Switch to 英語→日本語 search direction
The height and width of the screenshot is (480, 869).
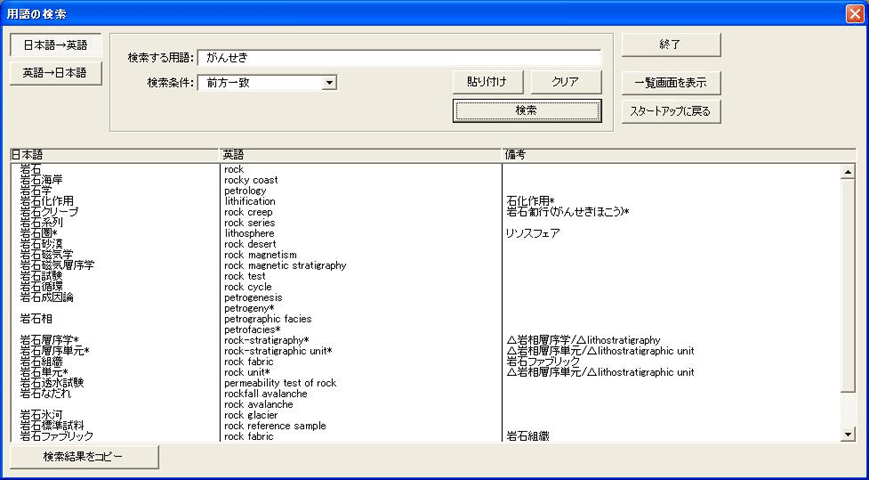coord(55,73)
